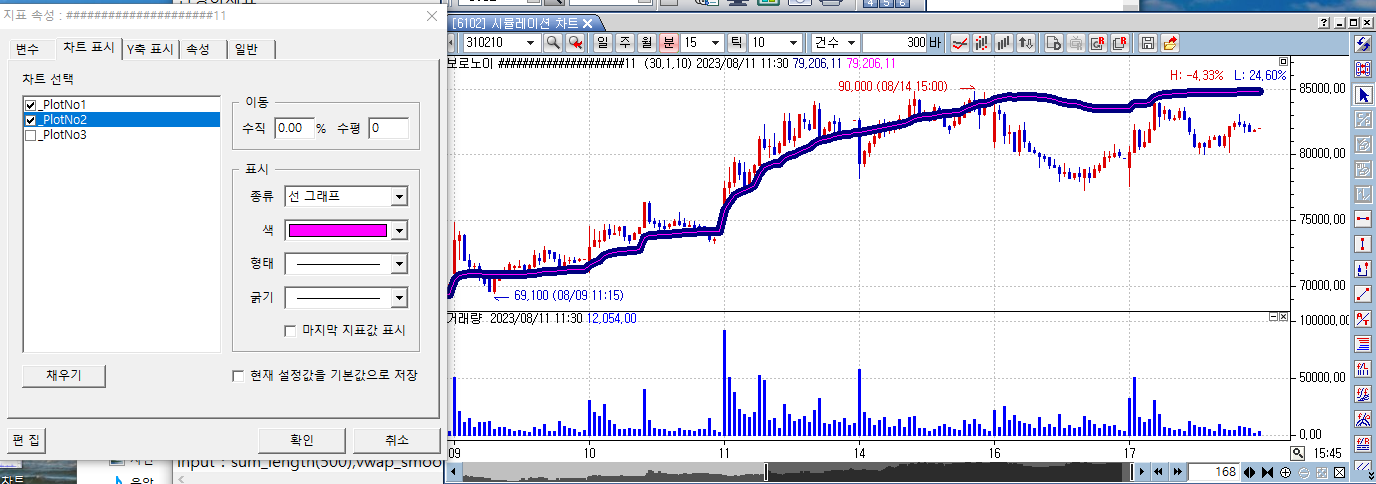1376x484 pixels.
Task: Open the 종류 graph type dropdown
Action: pyautogui.click(x=399, y=196)
